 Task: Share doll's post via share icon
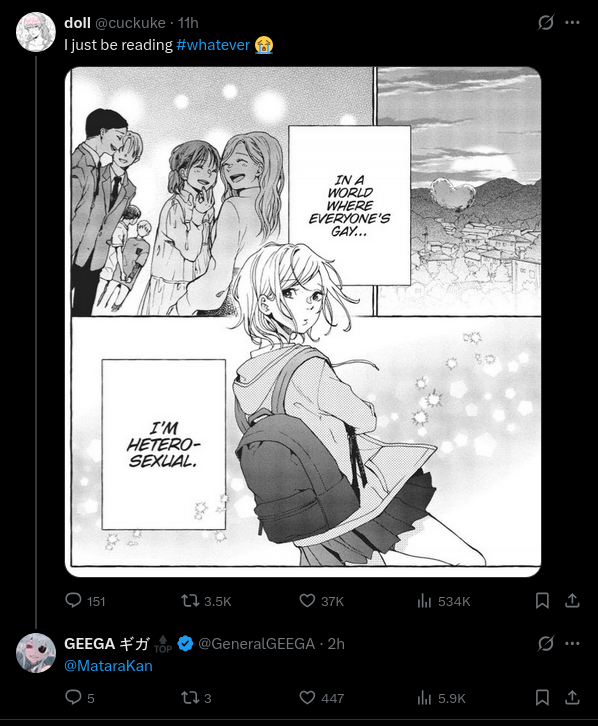572,601
